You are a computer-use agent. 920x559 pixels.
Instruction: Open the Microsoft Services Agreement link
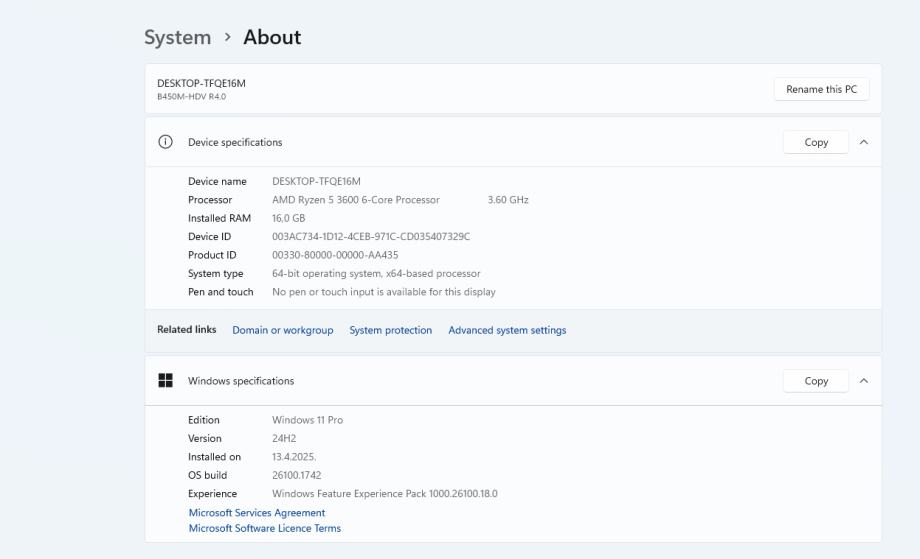pos(257,513)
